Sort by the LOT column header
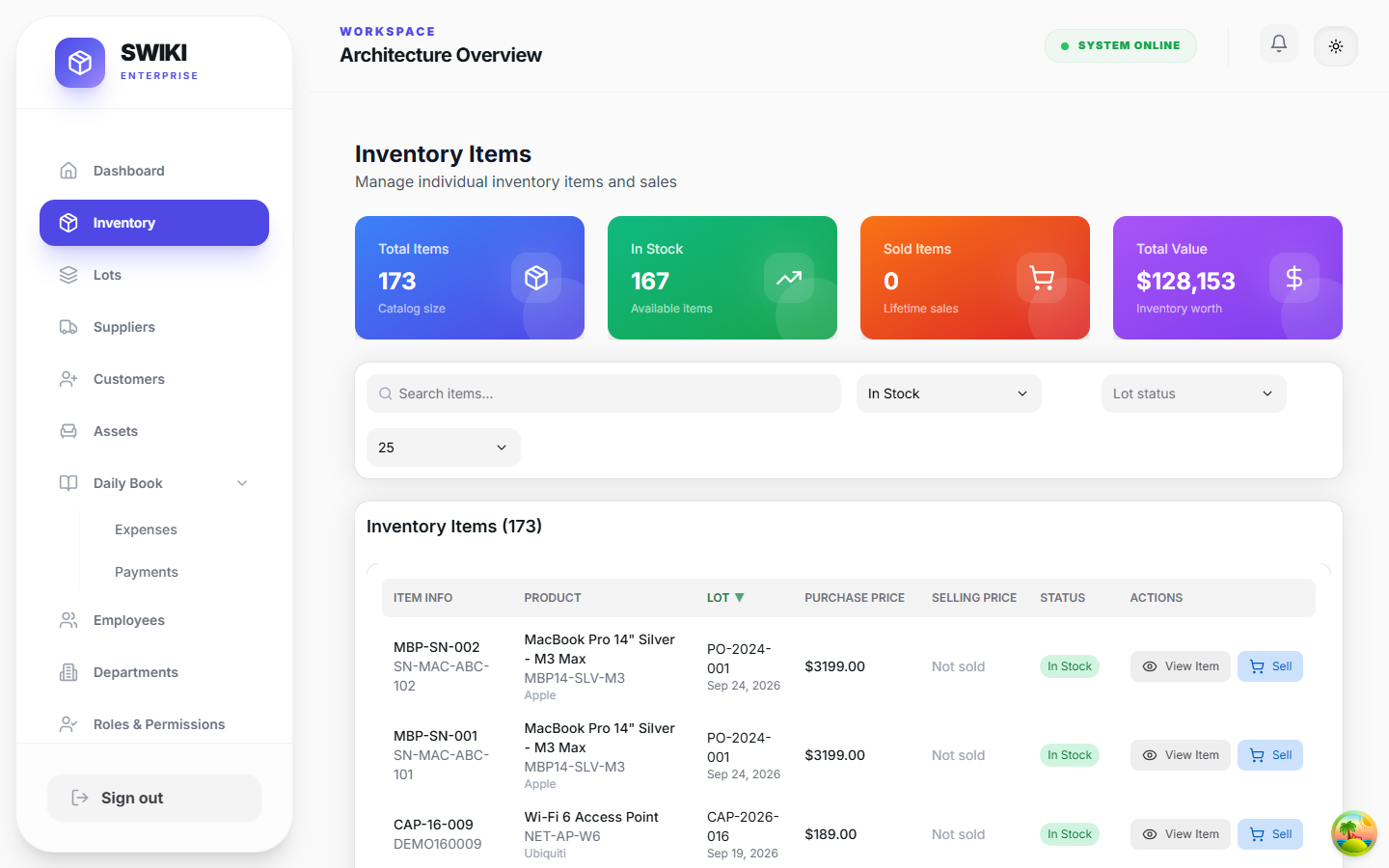 point(725,598)
